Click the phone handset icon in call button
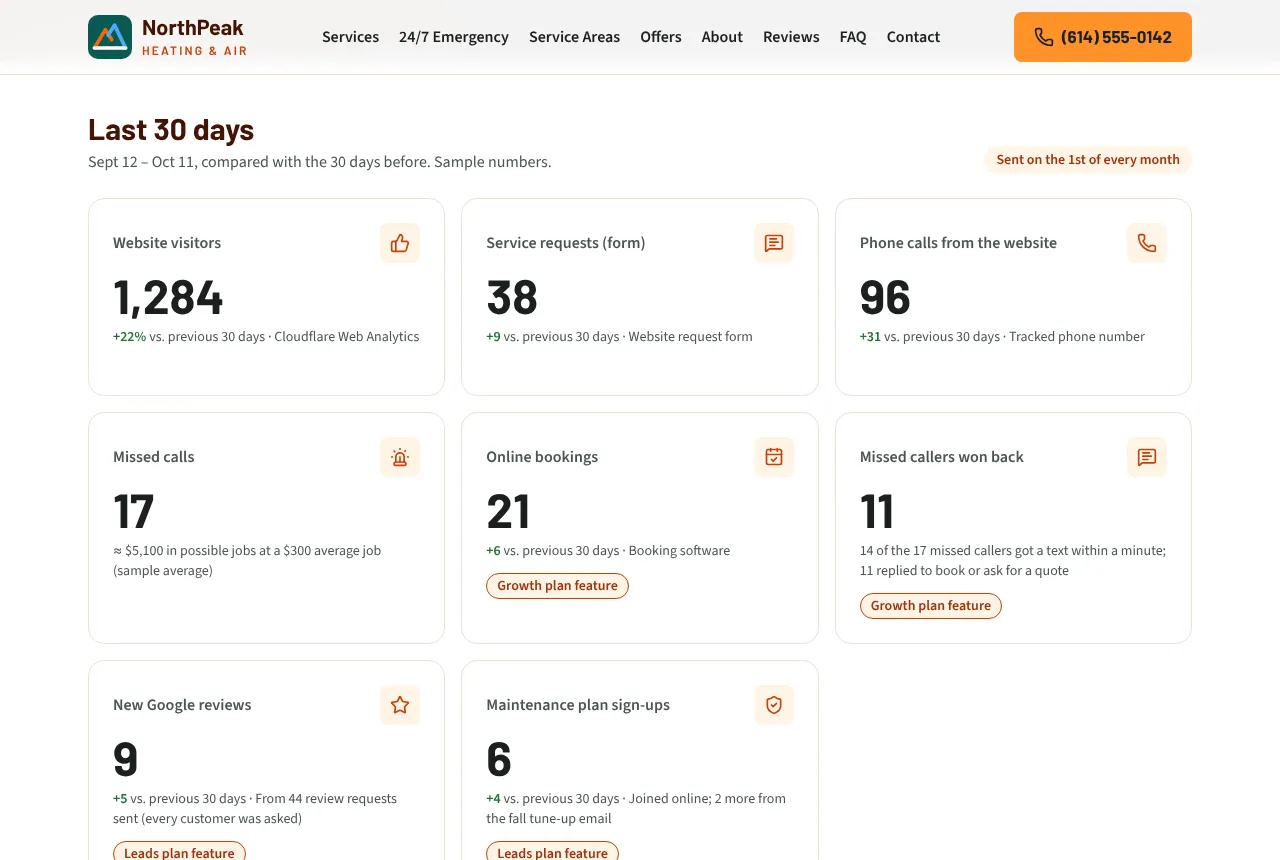Viewport: 1280px width, 860px height. point(1043,37)
